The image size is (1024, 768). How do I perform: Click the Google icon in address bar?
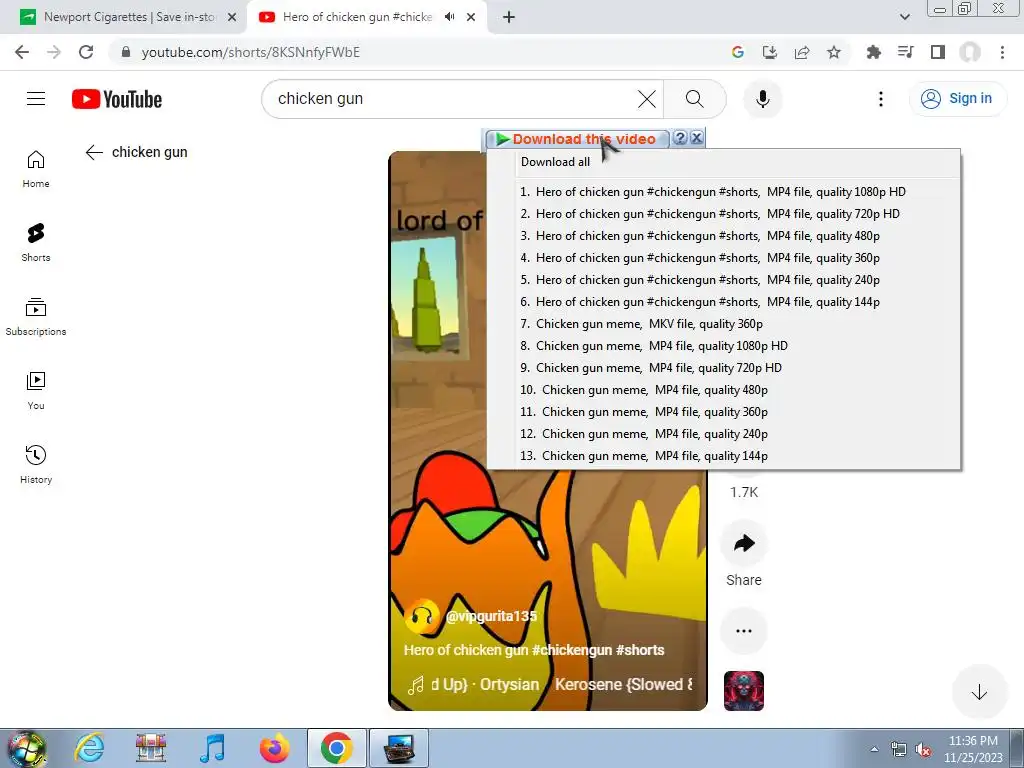pyautogui.click(x=738, y=52)
